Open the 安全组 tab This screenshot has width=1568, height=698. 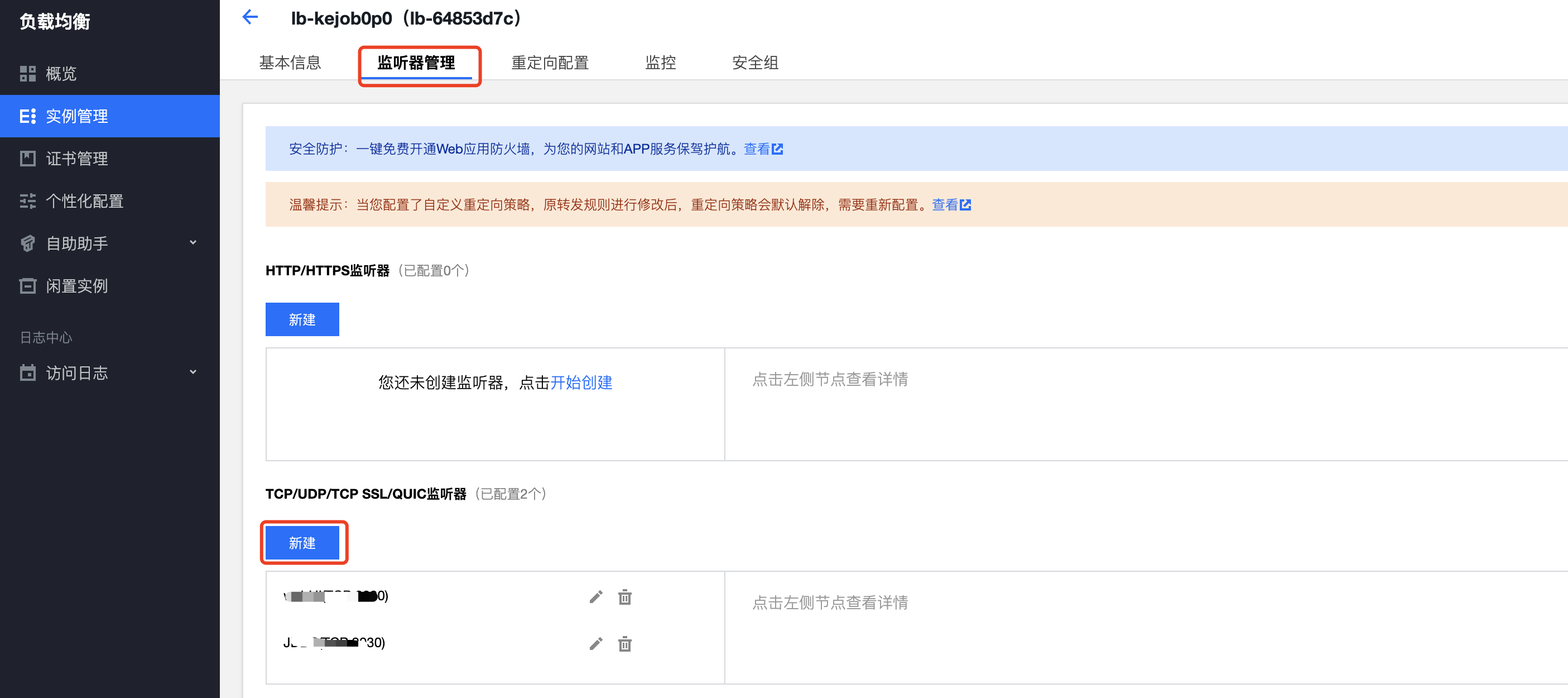coord(755,63)
